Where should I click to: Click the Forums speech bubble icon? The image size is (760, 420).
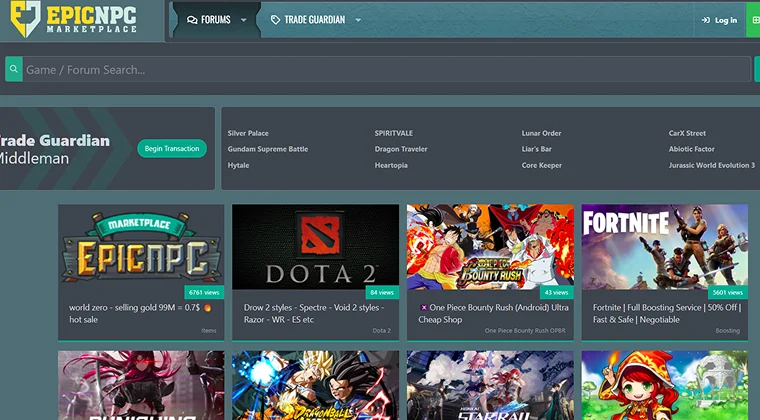click(192, 20)
